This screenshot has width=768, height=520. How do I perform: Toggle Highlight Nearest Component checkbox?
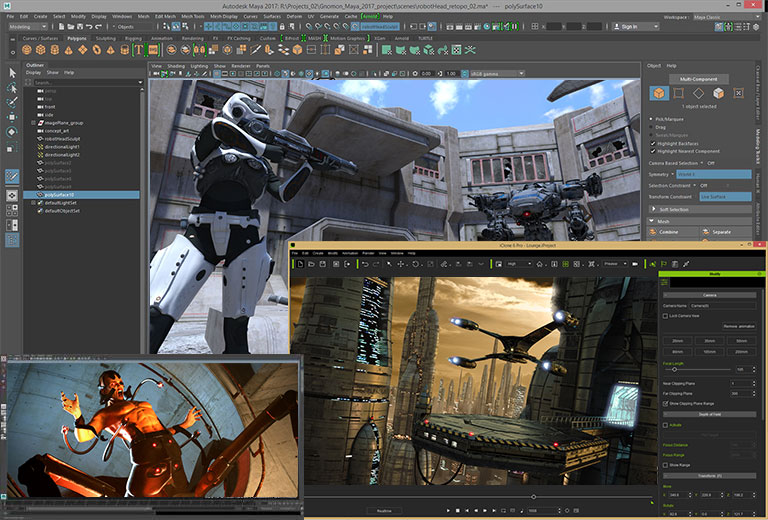click(652, 151)
